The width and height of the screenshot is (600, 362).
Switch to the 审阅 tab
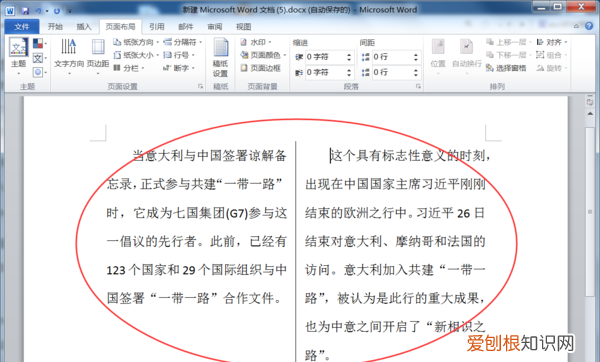pyautogui.click(x=215, y=26)
